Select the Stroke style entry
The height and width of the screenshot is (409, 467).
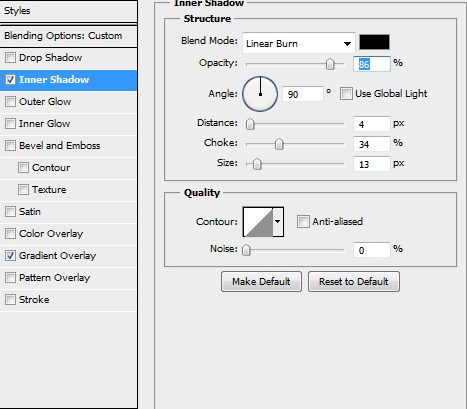[34, 300]
